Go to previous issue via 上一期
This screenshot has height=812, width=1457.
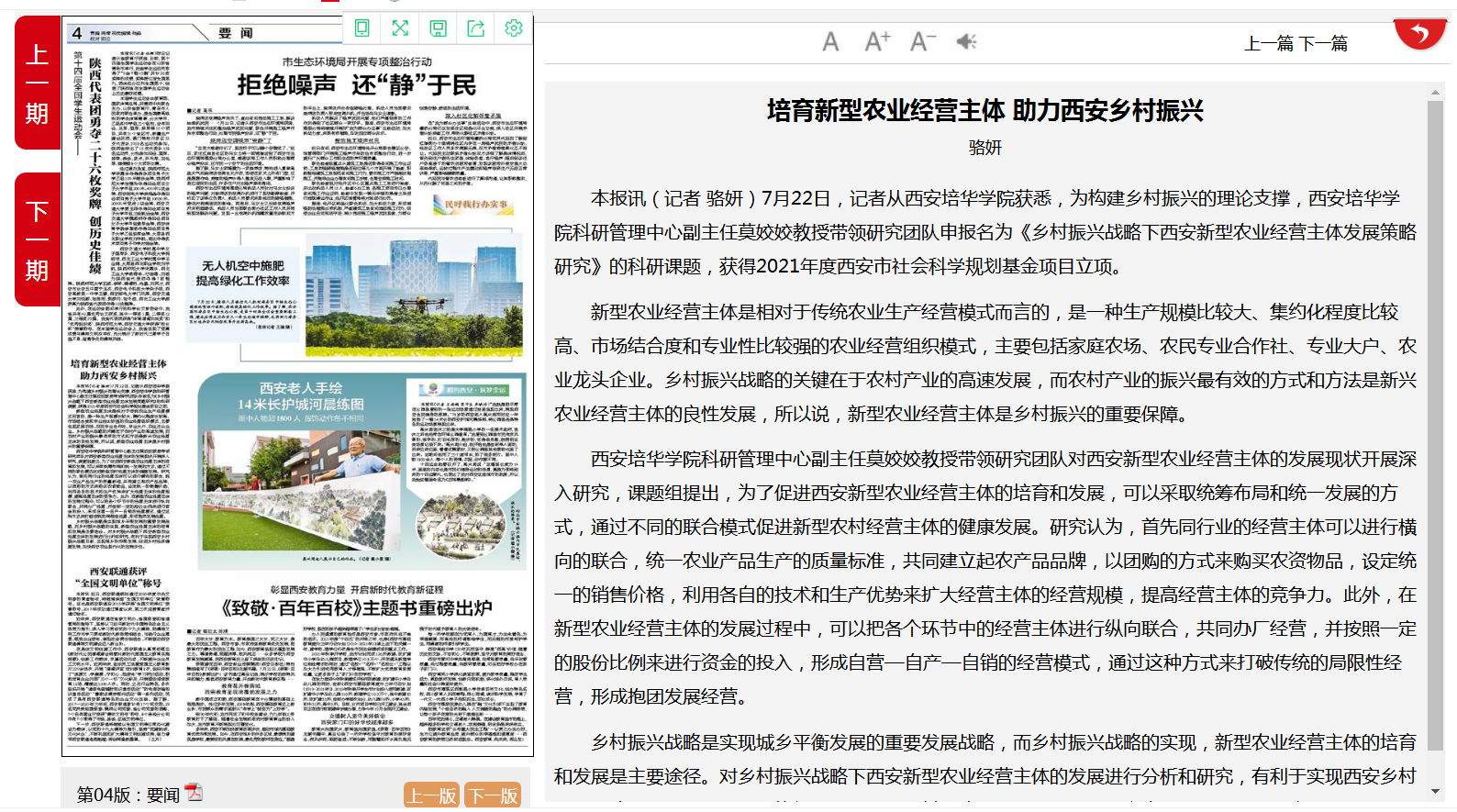click(x=37, y=83)
